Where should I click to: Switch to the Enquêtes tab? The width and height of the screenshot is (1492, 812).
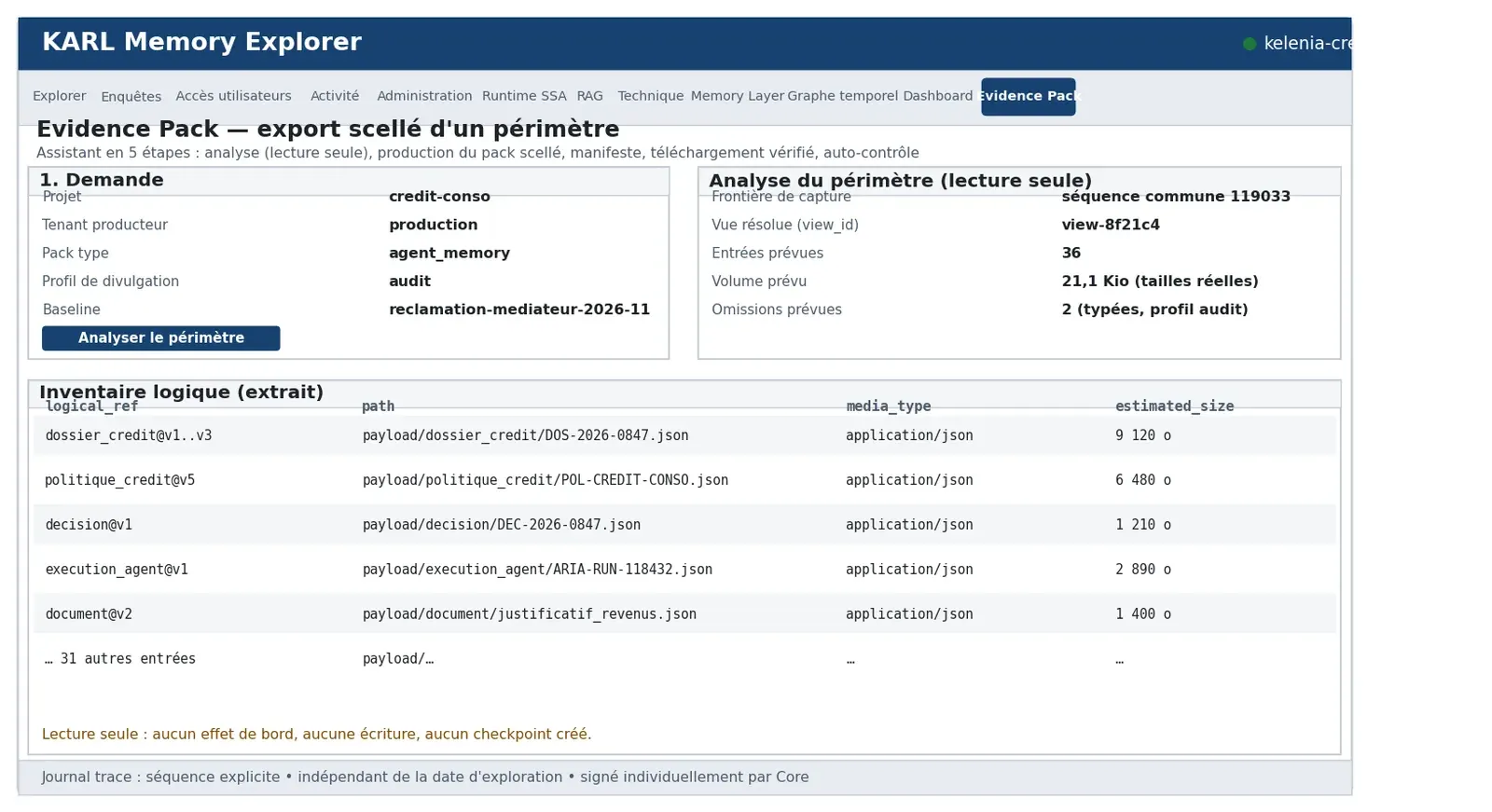[x=131, y=97]
